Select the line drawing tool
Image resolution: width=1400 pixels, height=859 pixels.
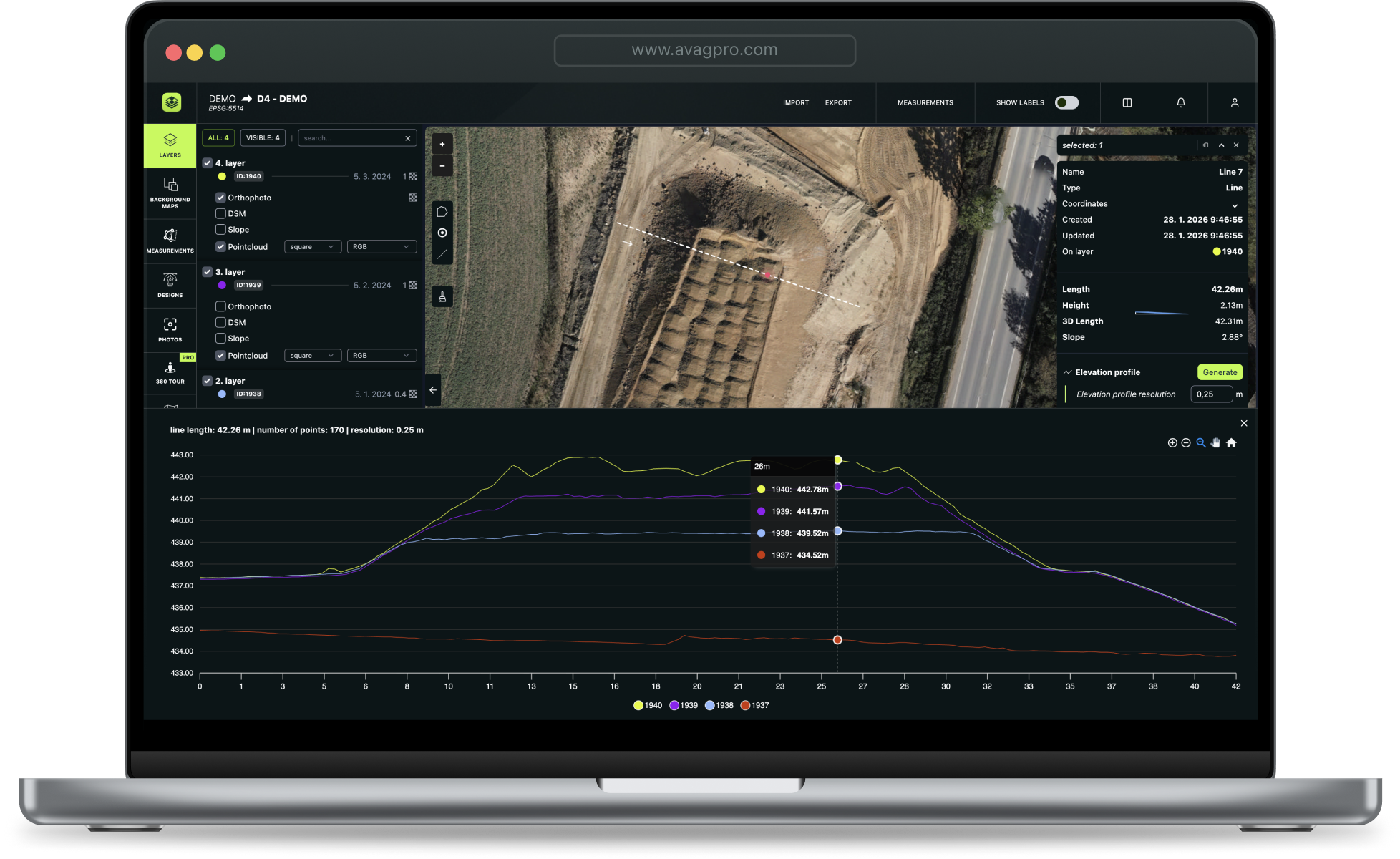pyautogui.click(x=442, y=254)
